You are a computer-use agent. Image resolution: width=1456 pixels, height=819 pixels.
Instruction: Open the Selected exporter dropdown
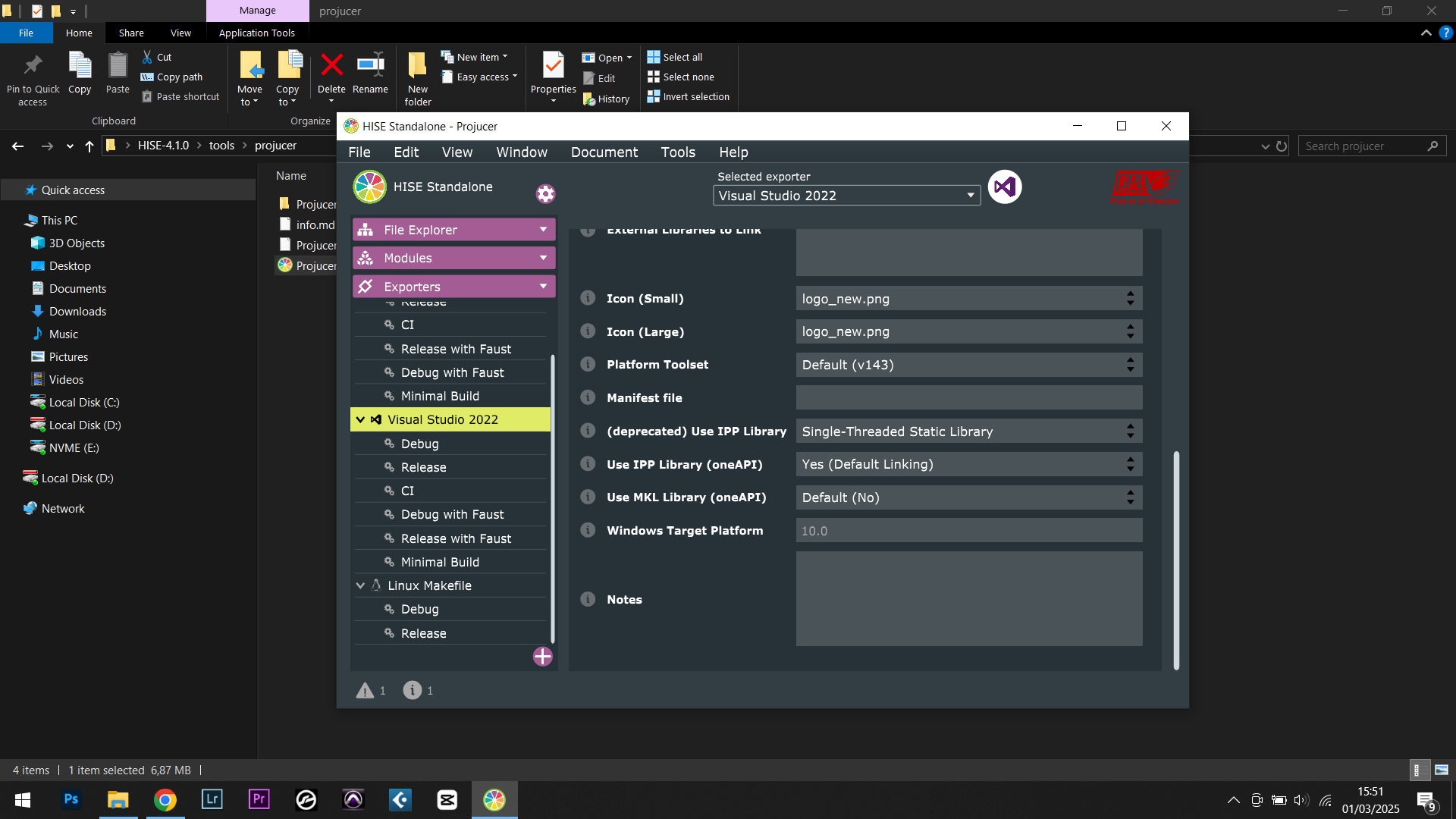point(846,196)
